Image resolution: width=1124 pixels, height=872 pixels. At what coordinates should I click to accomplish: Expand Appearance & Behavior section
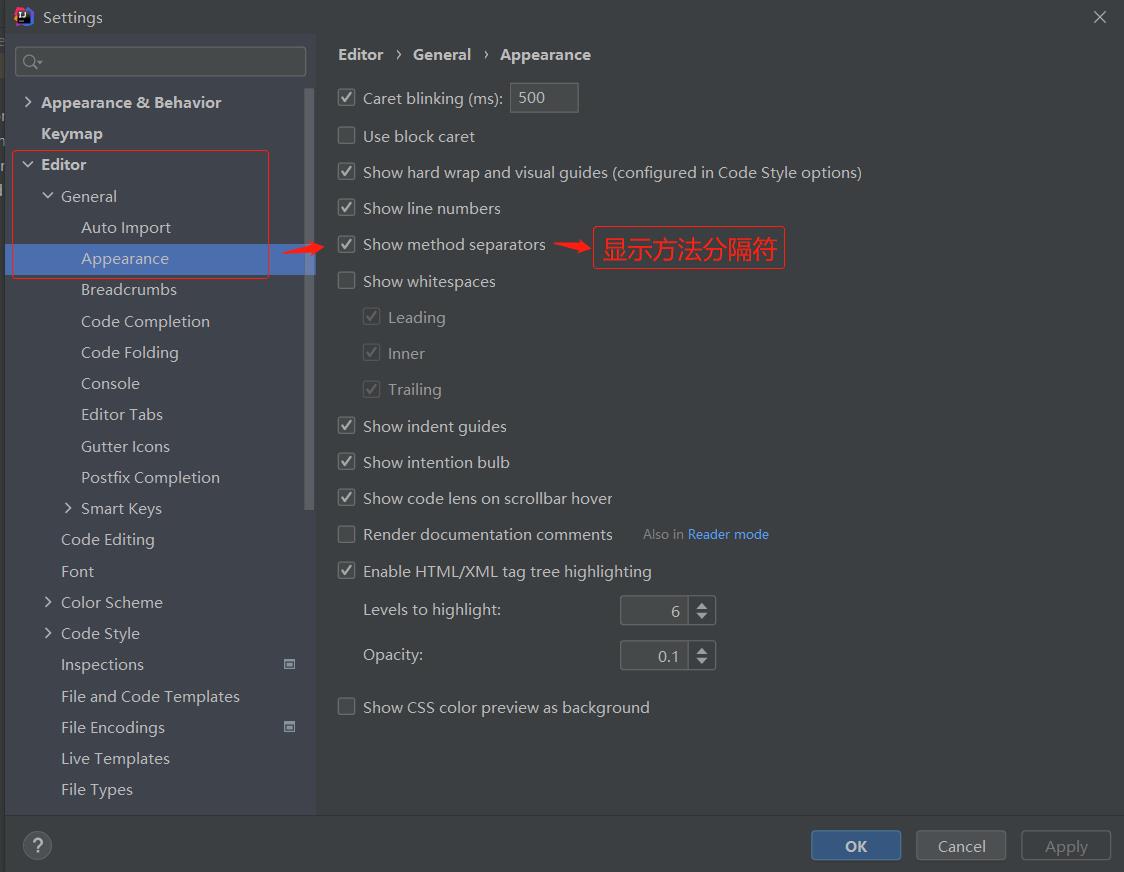tap(28, 102)
